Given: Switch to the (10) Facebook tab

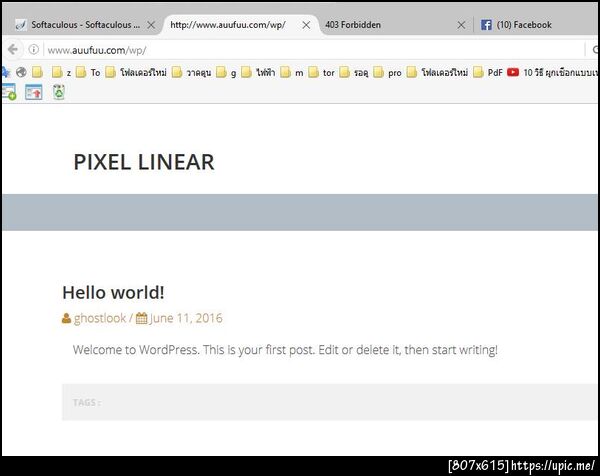Looking at the screenshot, I should tap(536, 25).
